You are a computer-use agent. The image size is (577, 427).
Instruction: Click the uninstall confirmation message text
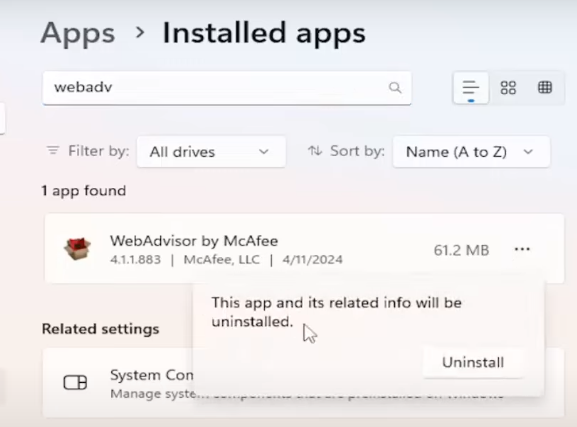[336, 312]
